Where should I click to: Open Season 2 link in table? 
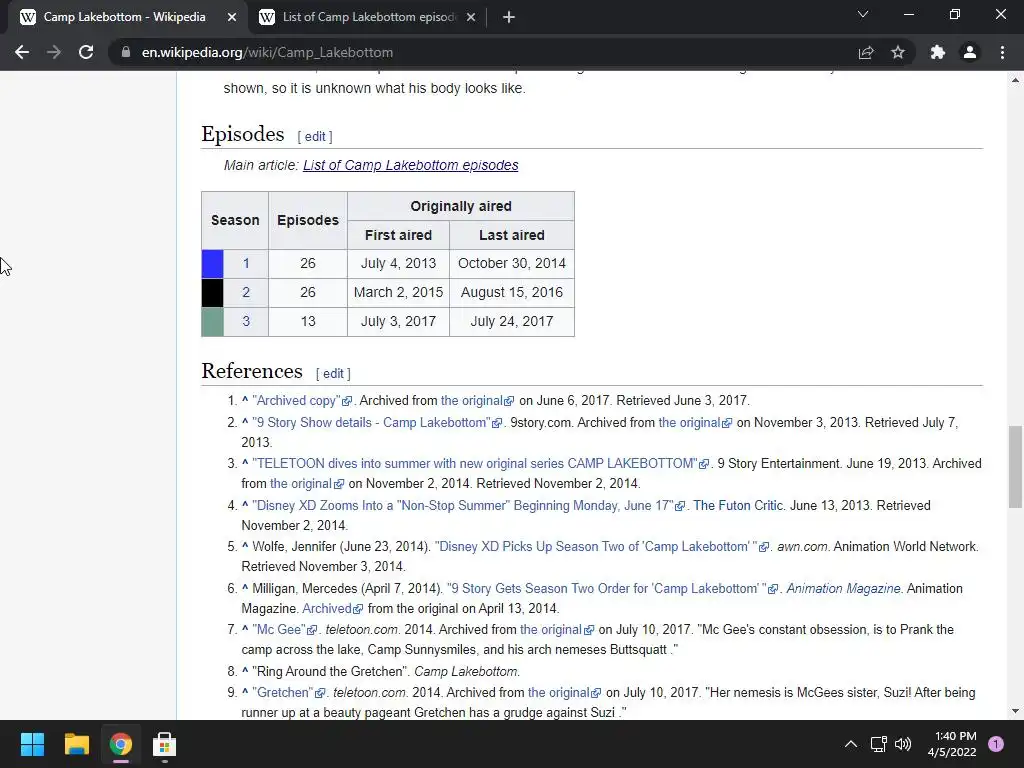coord(246,292)
